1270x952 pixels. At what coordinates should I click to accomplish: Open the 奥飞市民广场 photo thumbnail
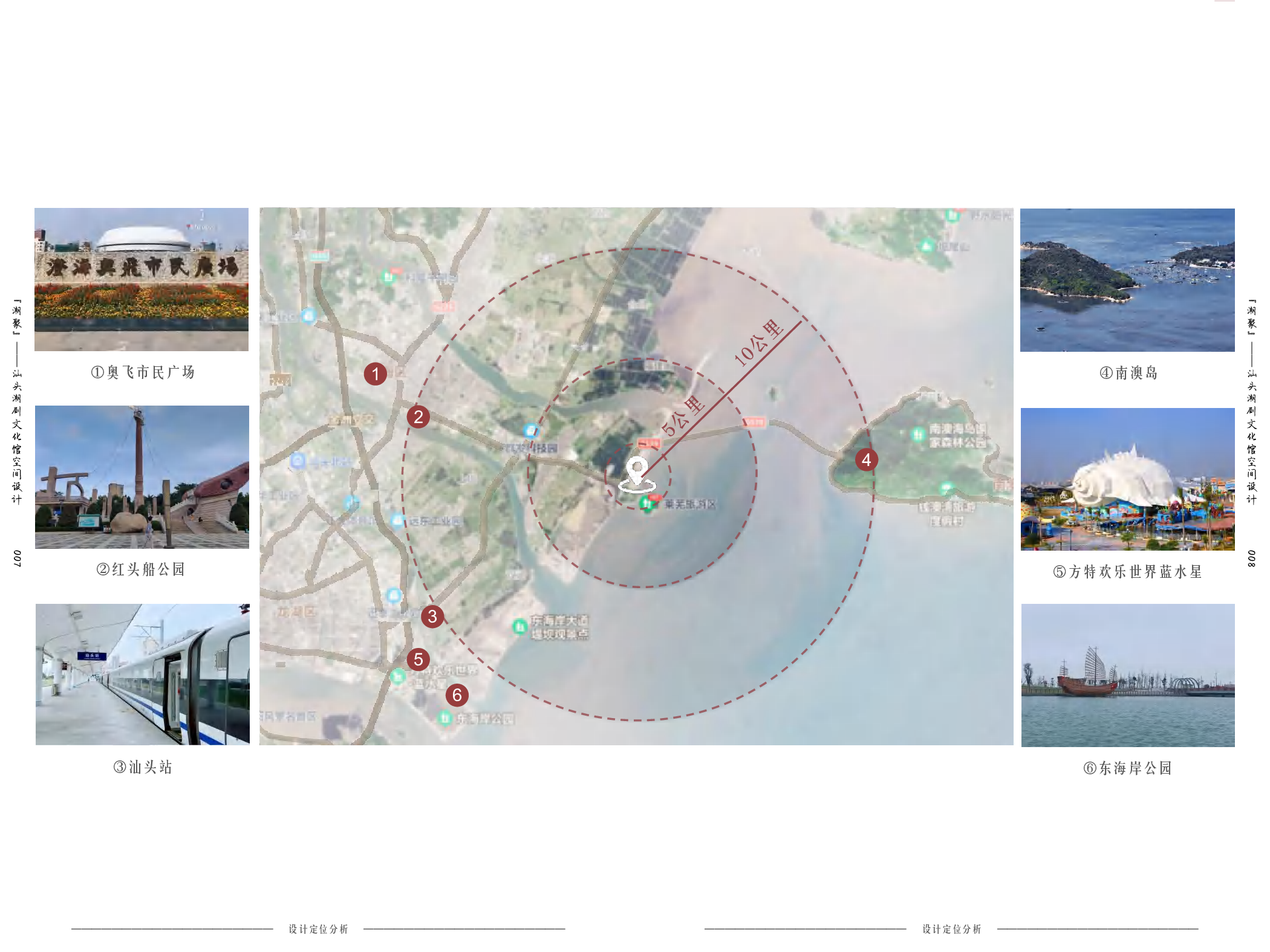pyautogui.click(x=141, y=279)
